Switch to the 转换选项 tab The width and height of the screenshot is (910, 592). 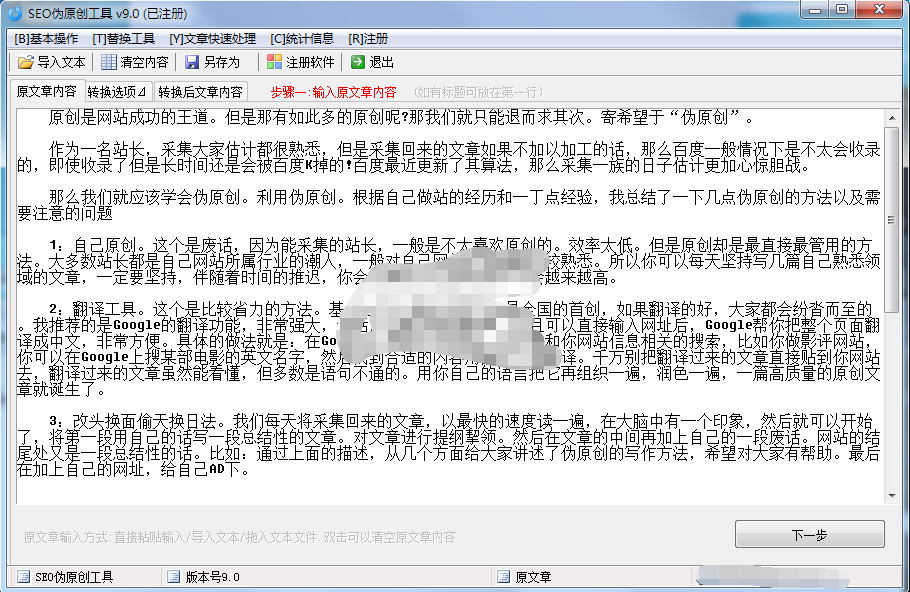[116, 91]
